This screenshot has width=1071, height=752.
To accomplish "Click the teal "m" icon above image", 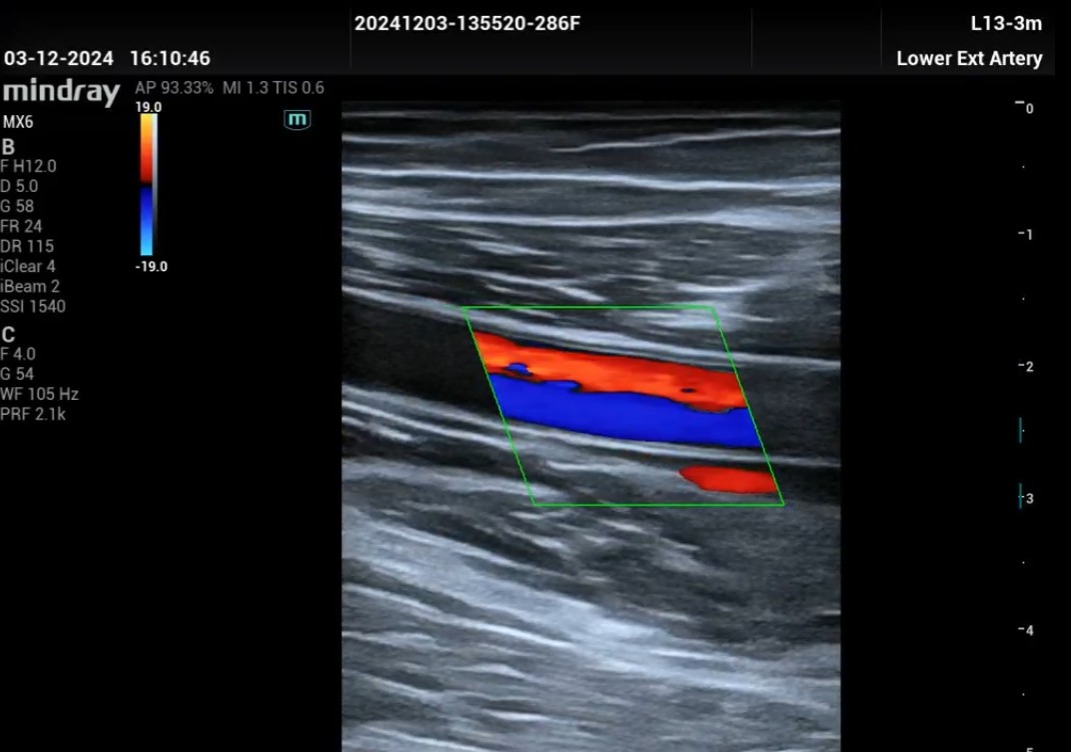I will pos(298,120).
